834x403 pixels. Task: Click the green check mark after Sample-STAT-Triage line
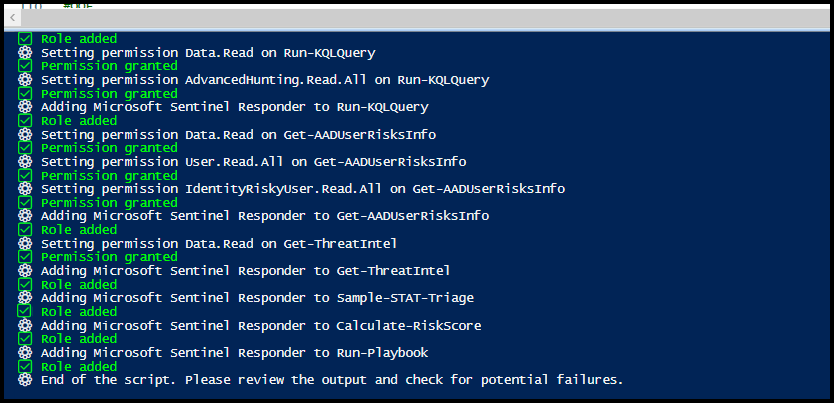(x=25, y=312)
